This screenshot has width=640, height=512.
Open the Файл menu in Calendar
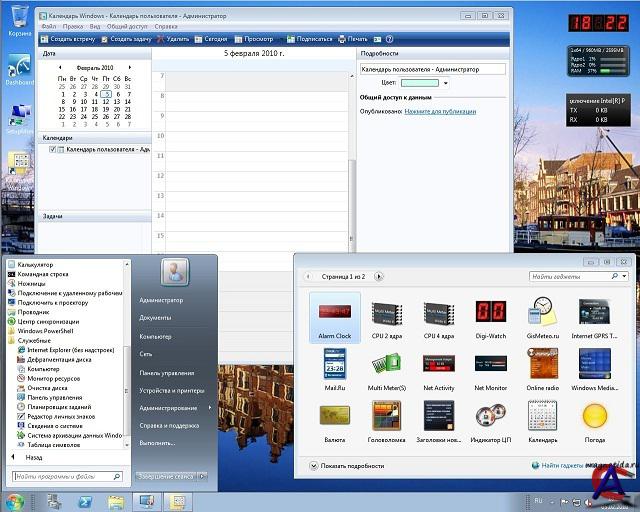point(49,26)
